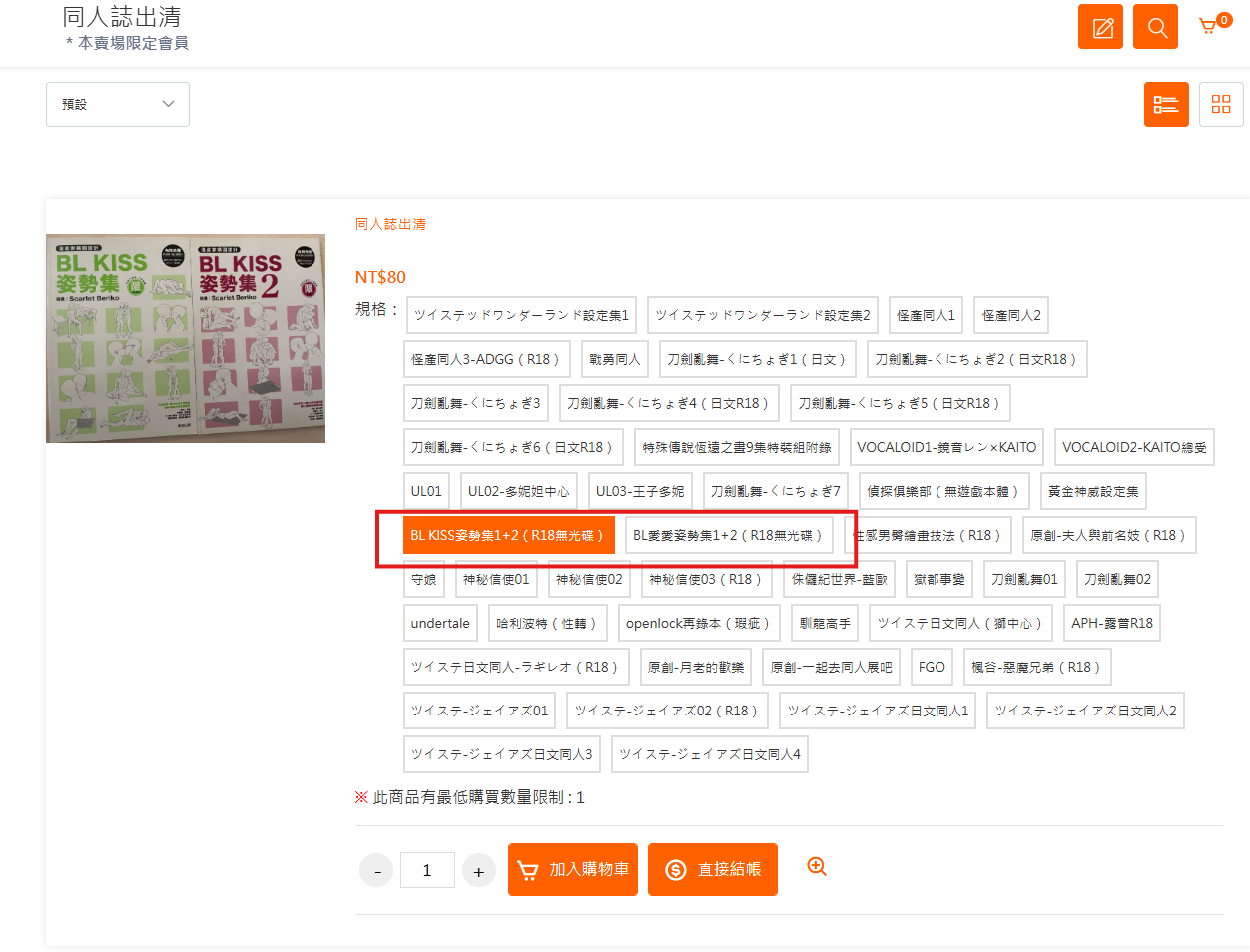The image size is (1250, 952).
Task: Select 守娘 option
Action: coord(424,579)
